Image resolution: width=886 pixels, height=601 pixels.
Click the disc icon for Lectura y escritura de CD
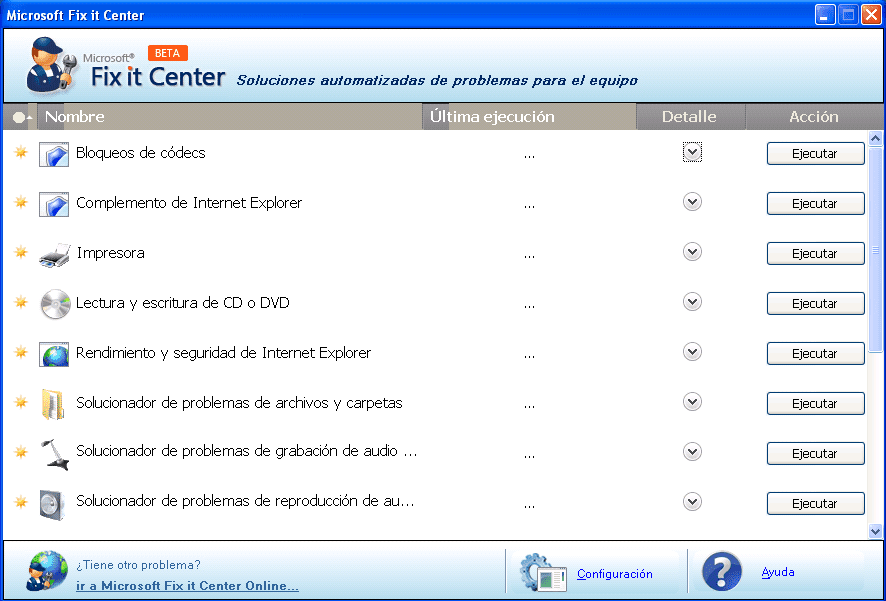pos(55,304)
